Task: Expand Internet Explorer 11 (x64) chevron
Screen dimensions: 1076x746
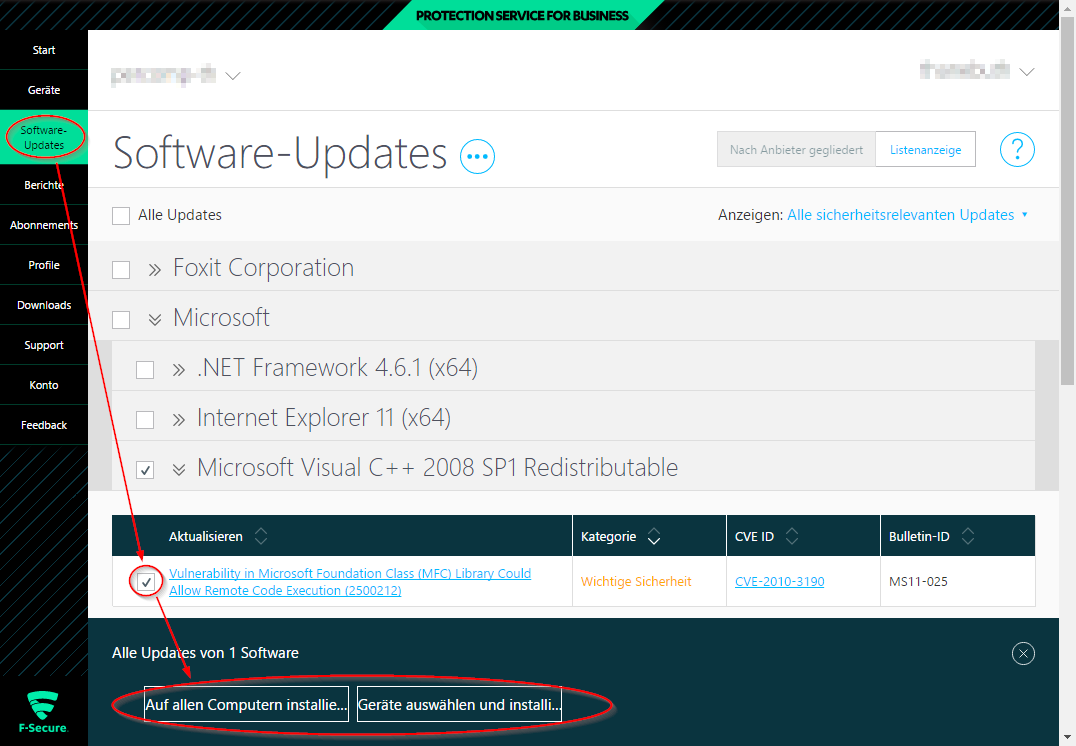Action: pyautogui.click(x=179, y=419)
